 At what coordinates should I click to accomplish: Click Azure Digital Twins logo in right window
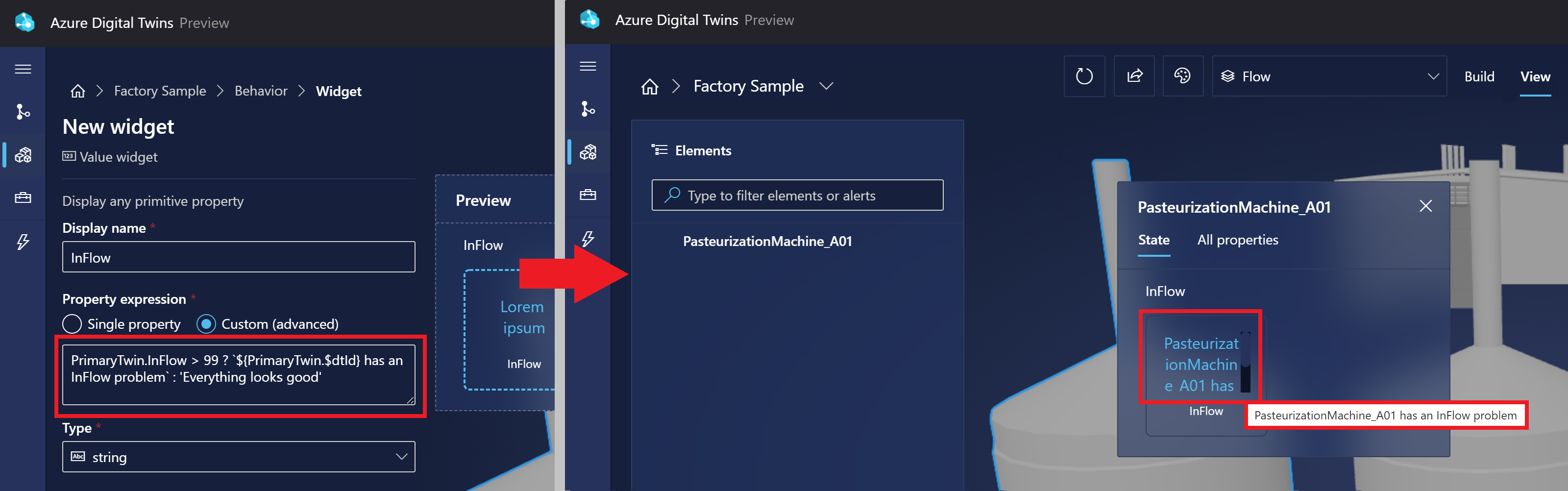pos(590,20)
